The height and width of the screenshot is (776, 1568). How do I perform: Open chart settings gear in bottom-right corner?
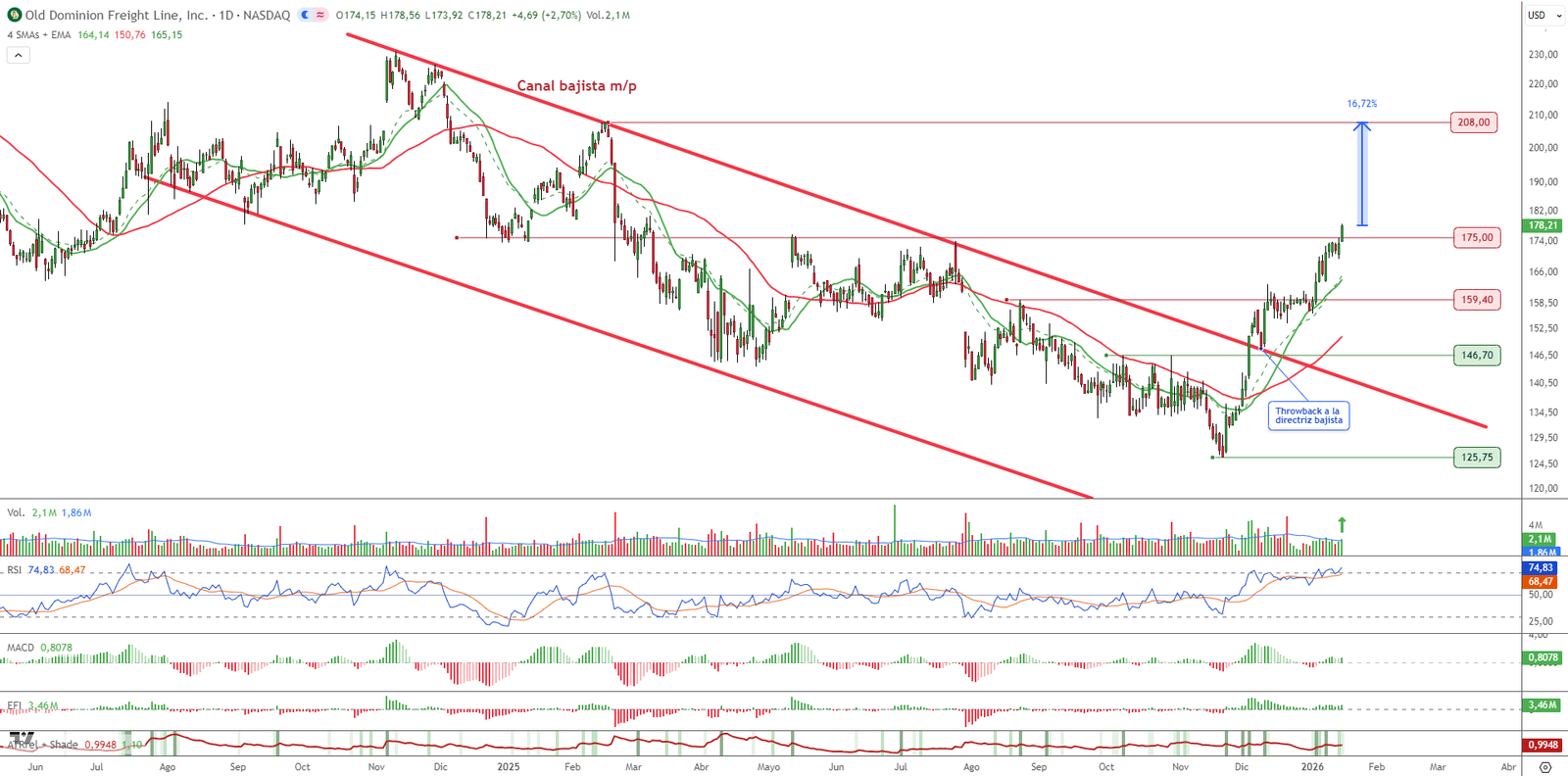[1545, 767]
